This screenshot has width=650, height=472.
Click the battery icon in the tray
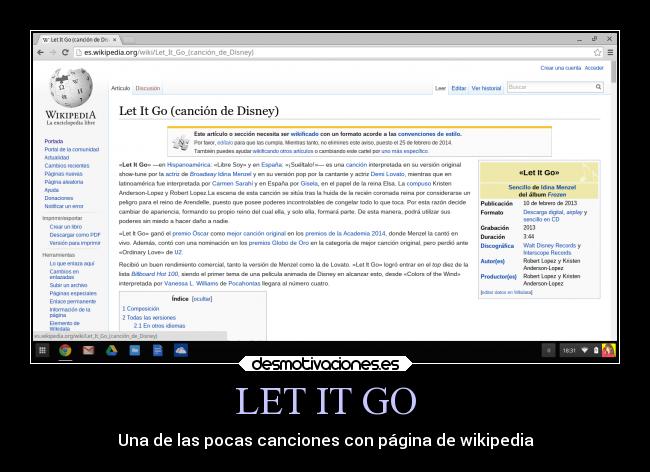[596, 351]
